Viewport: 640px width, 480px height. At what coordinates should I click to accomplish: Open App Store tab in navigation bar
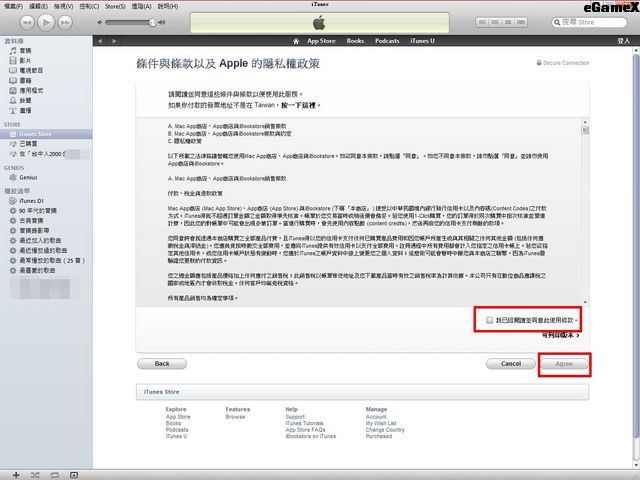click(x=321, y=41)
